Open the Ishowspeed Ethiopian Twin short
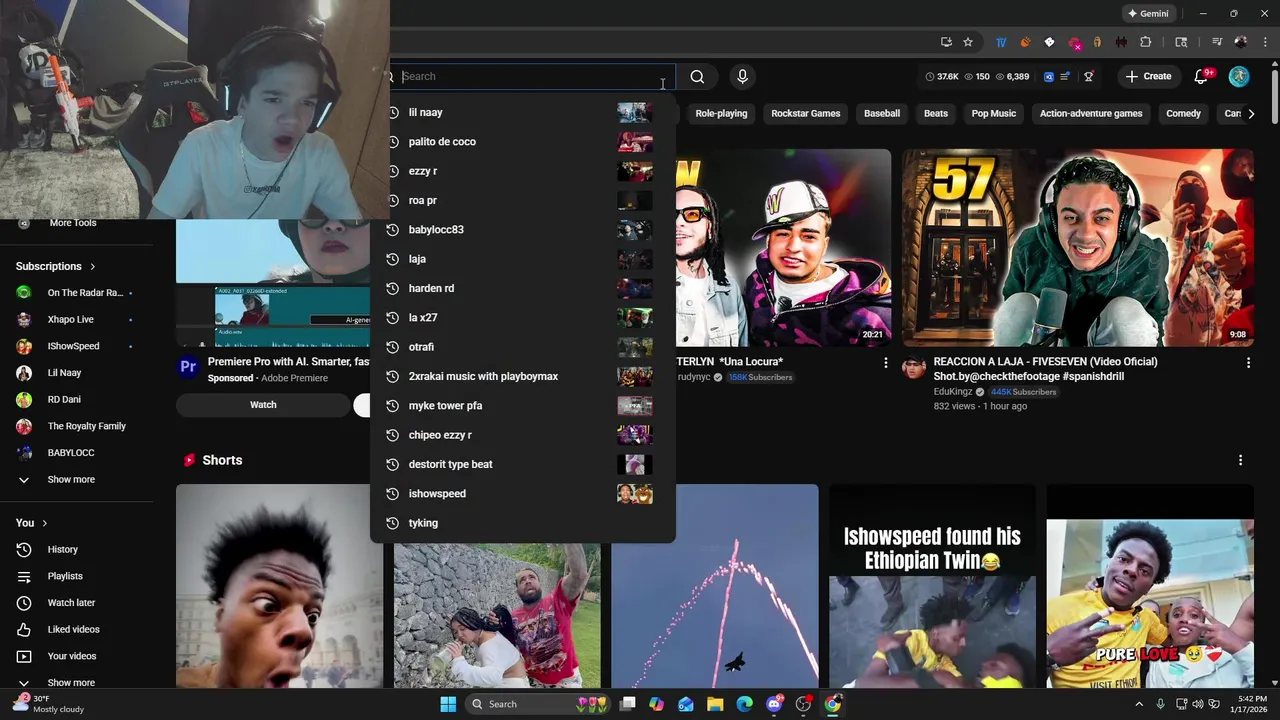Screen dimensions: 1280x720 point(932,587)
